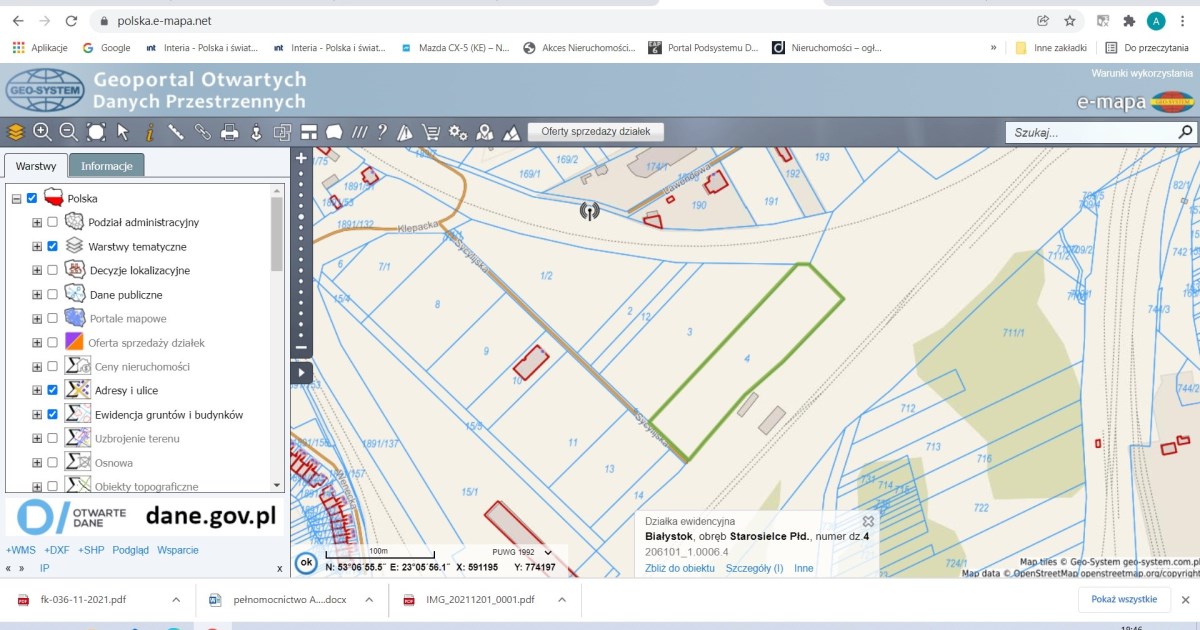1200x630 pixels.
Task: Click the question mark help icon
Action: pos(382,132)
